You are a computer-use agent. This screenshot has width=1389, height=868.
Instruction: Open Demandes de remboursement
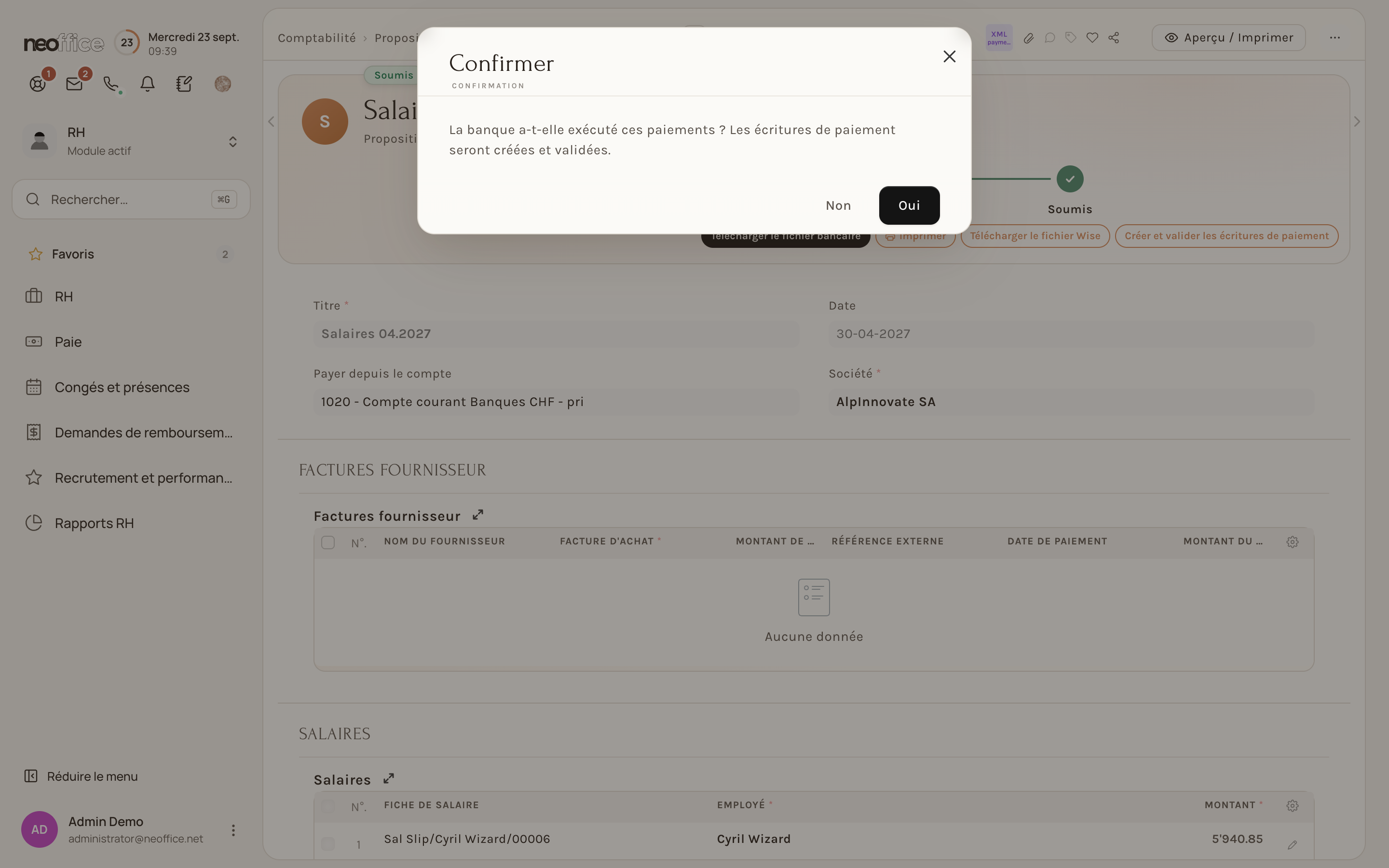click(131, 433)
